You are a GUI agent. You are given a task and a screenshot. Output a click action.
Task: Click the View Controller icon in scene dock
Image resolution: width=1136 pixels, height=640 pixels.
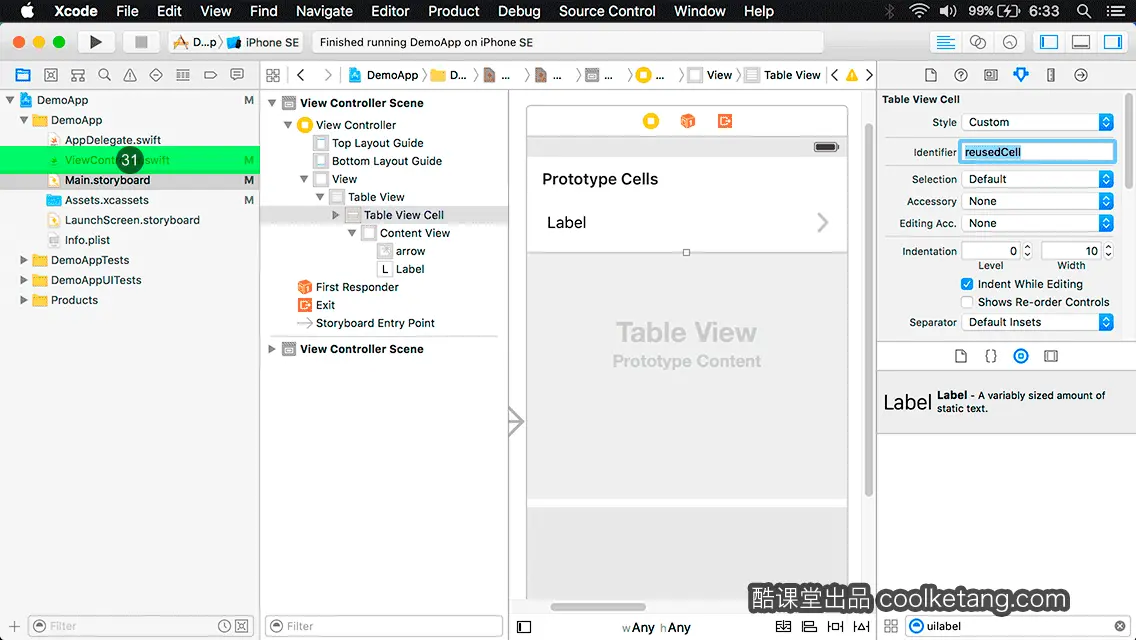pos(651,121)
